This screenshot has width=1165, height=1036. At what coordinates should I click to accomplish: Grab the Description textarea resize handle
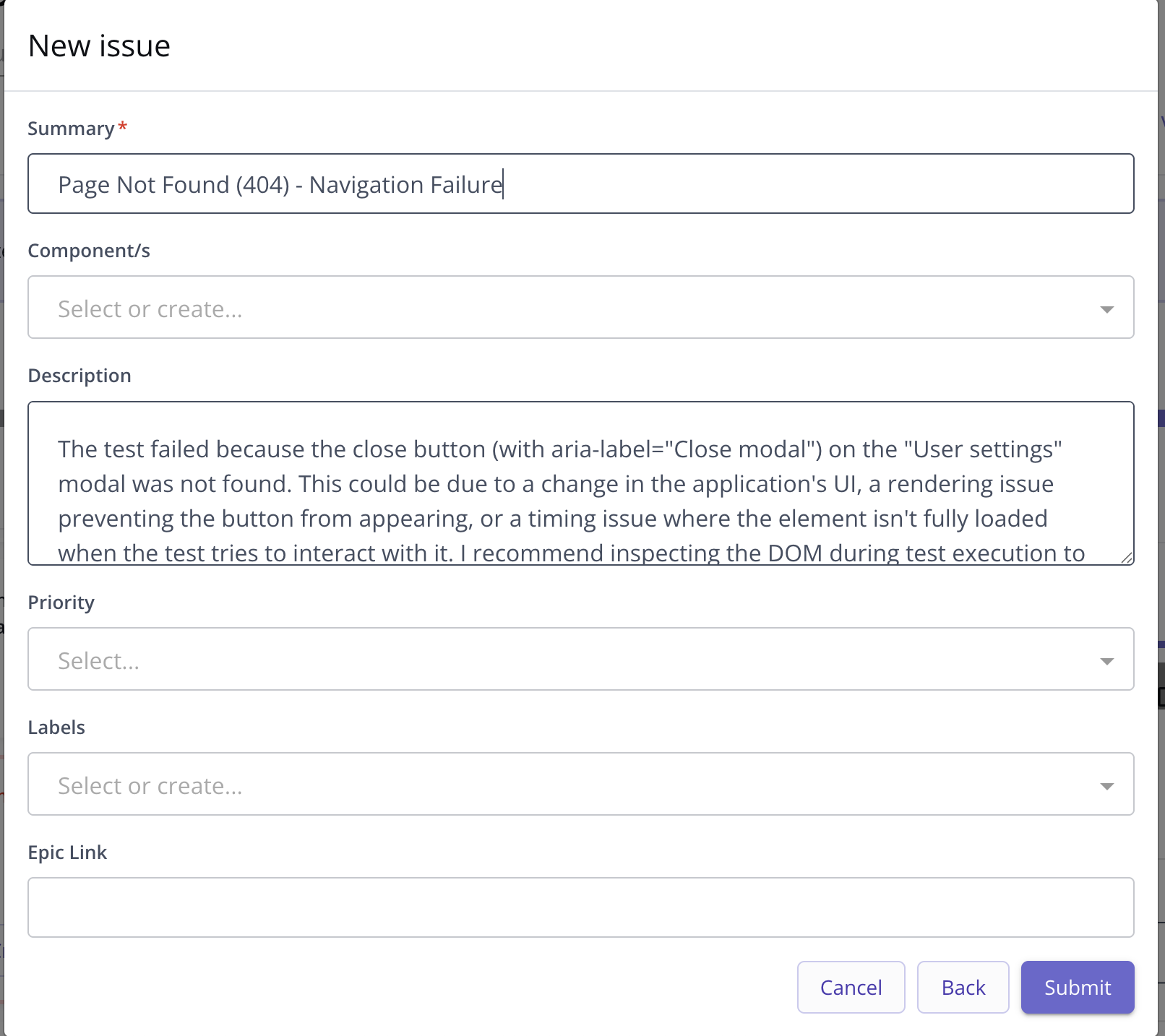1127,558
